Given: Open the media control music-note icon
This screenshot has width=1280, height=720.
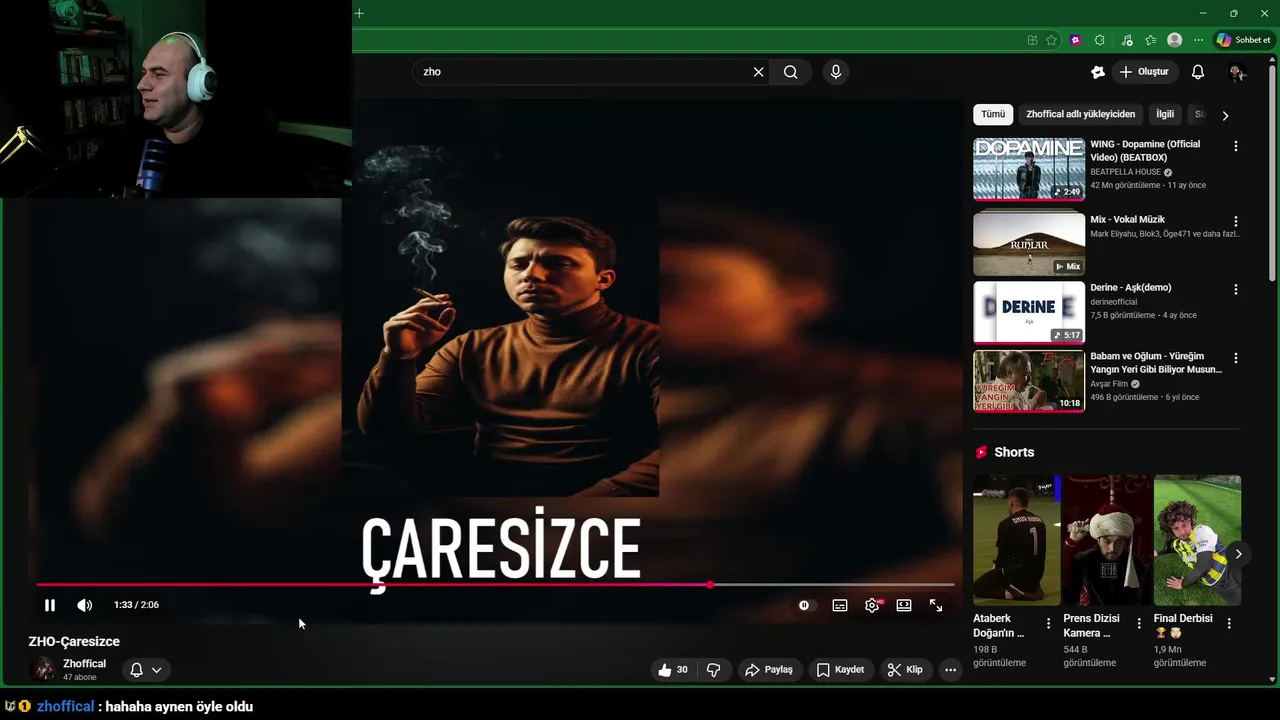Looking at the screenshot, I should [1127, 40].
